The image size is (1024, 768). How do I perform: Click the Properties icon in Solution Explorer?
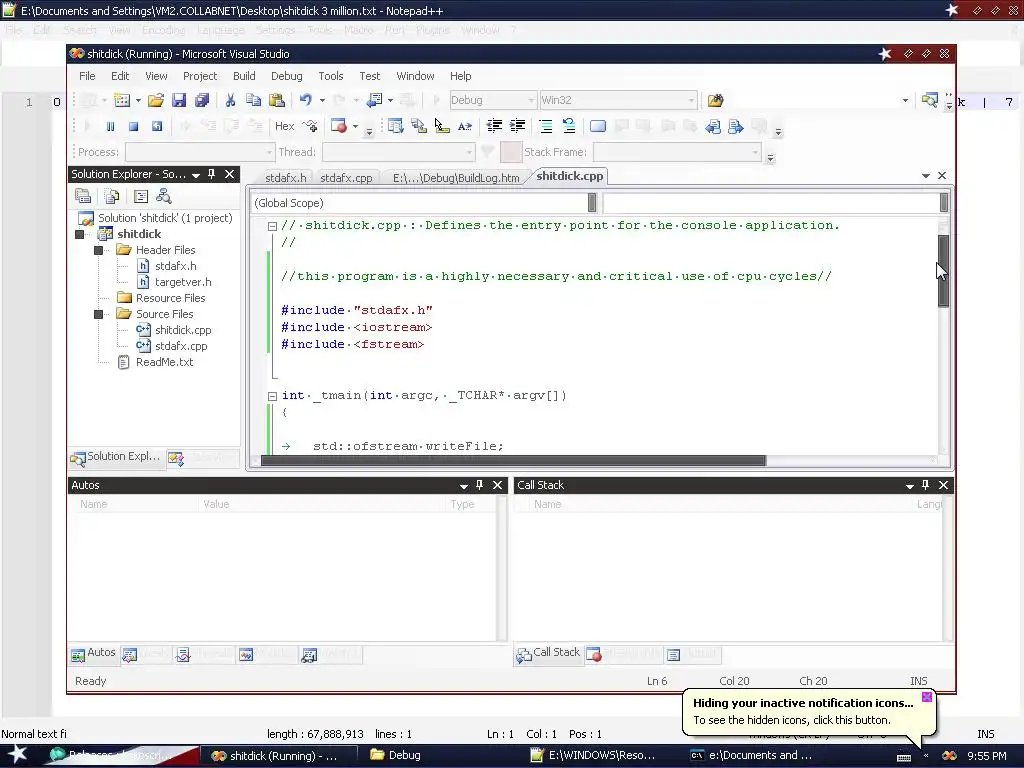point(83,196)
